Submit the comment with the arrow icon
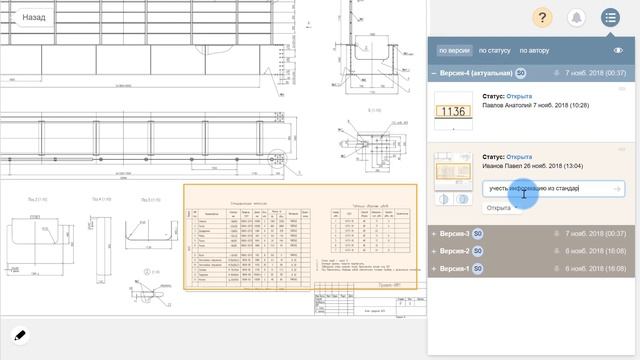Viewport: 640px width, 360px height. click(617, 189)
